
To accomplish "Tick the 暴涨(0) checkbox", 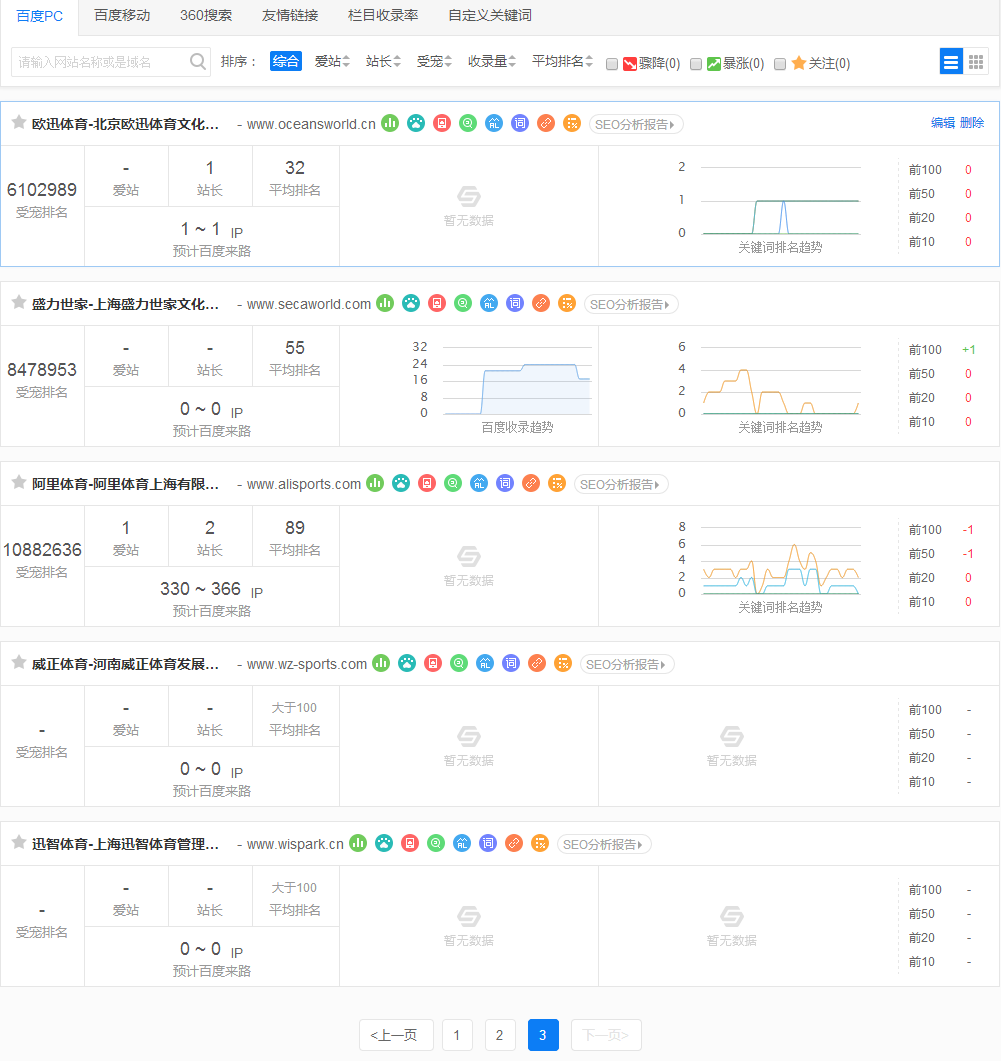I will pos(696,64).
